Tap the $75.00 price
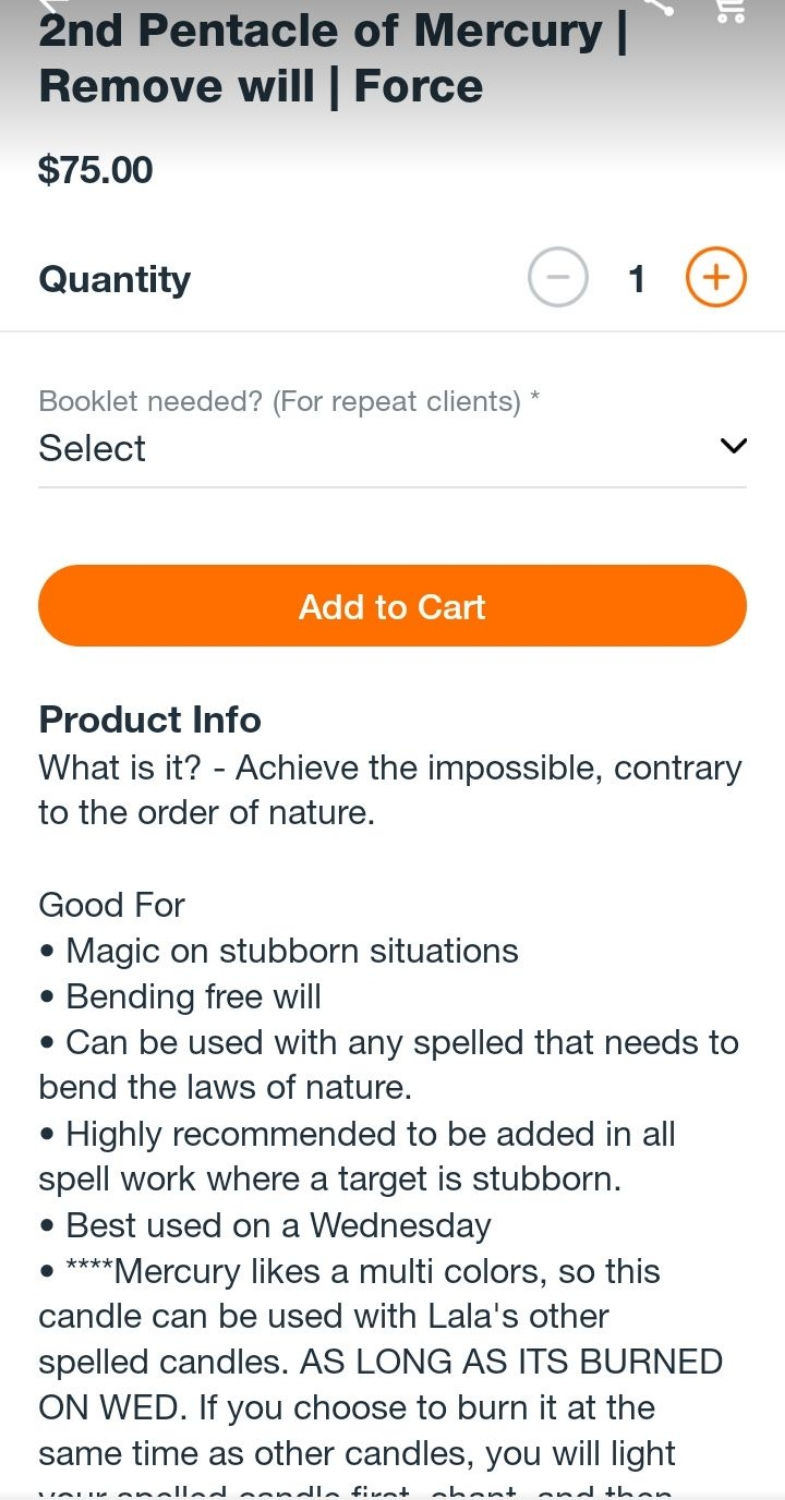The image size is (785, 1500). 96,170
